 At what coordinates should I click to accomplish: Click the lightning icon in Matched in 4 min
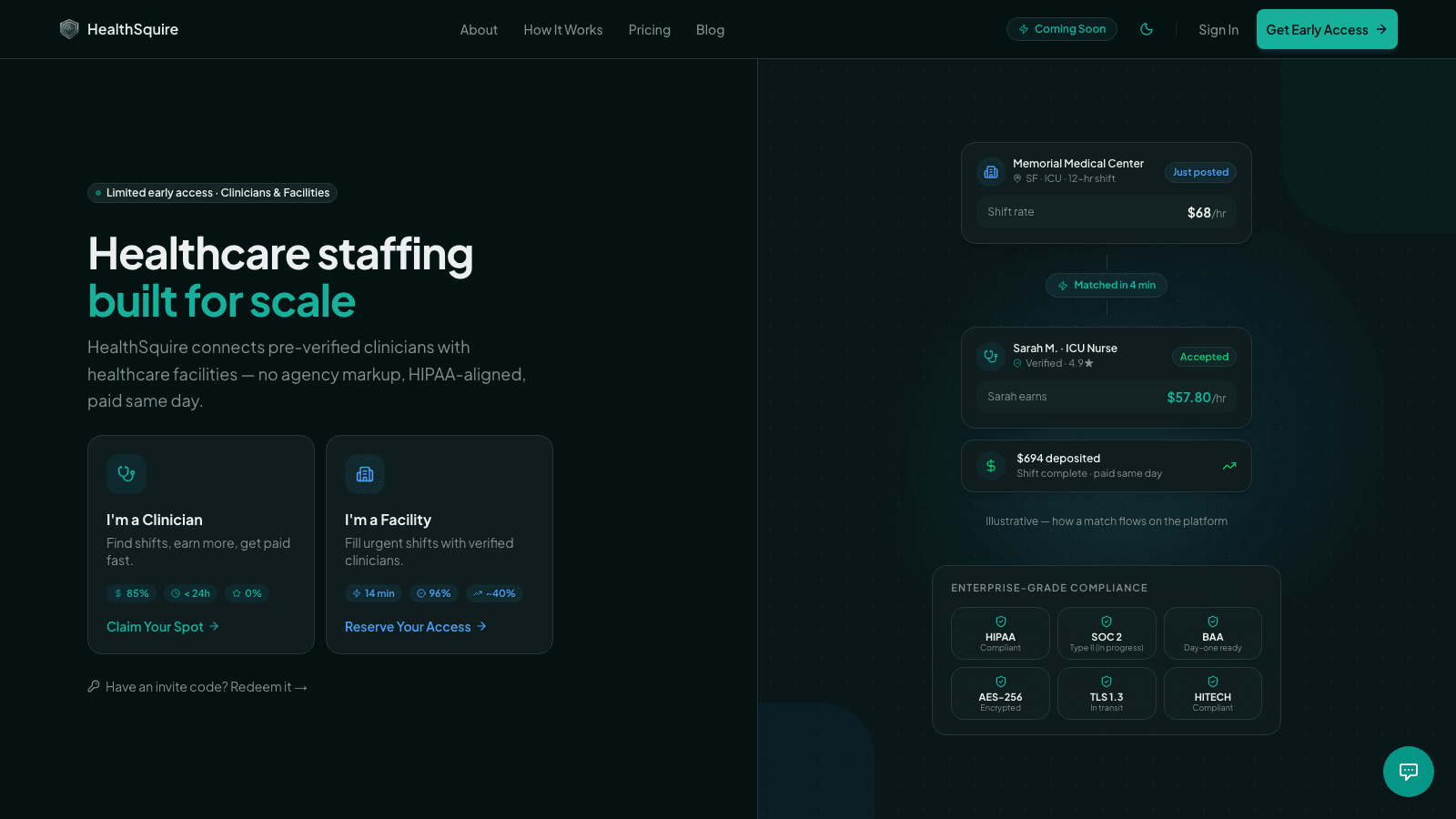point(1063,286)
